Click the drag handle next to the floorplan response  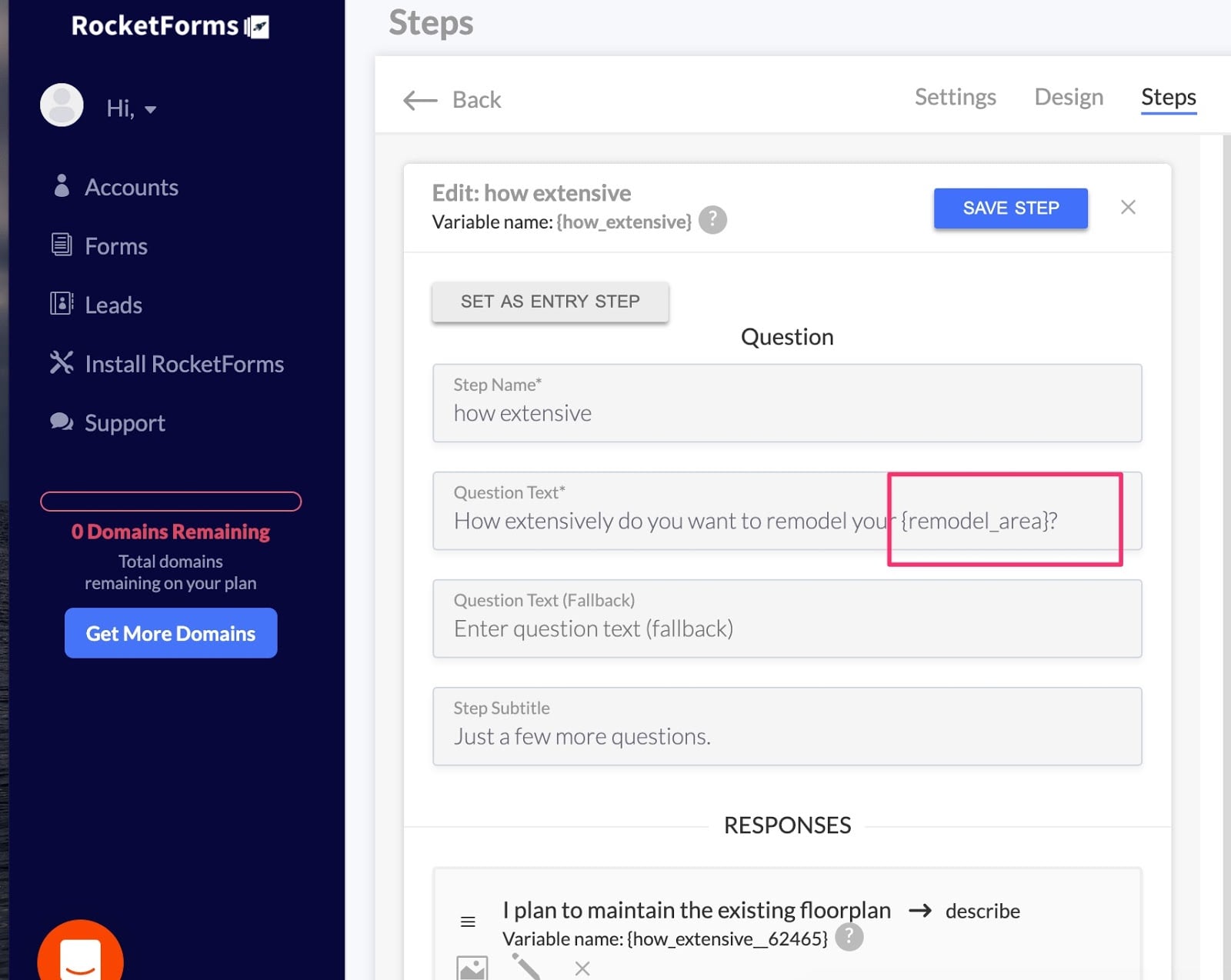pyautogui.click(x=468, y=921)
